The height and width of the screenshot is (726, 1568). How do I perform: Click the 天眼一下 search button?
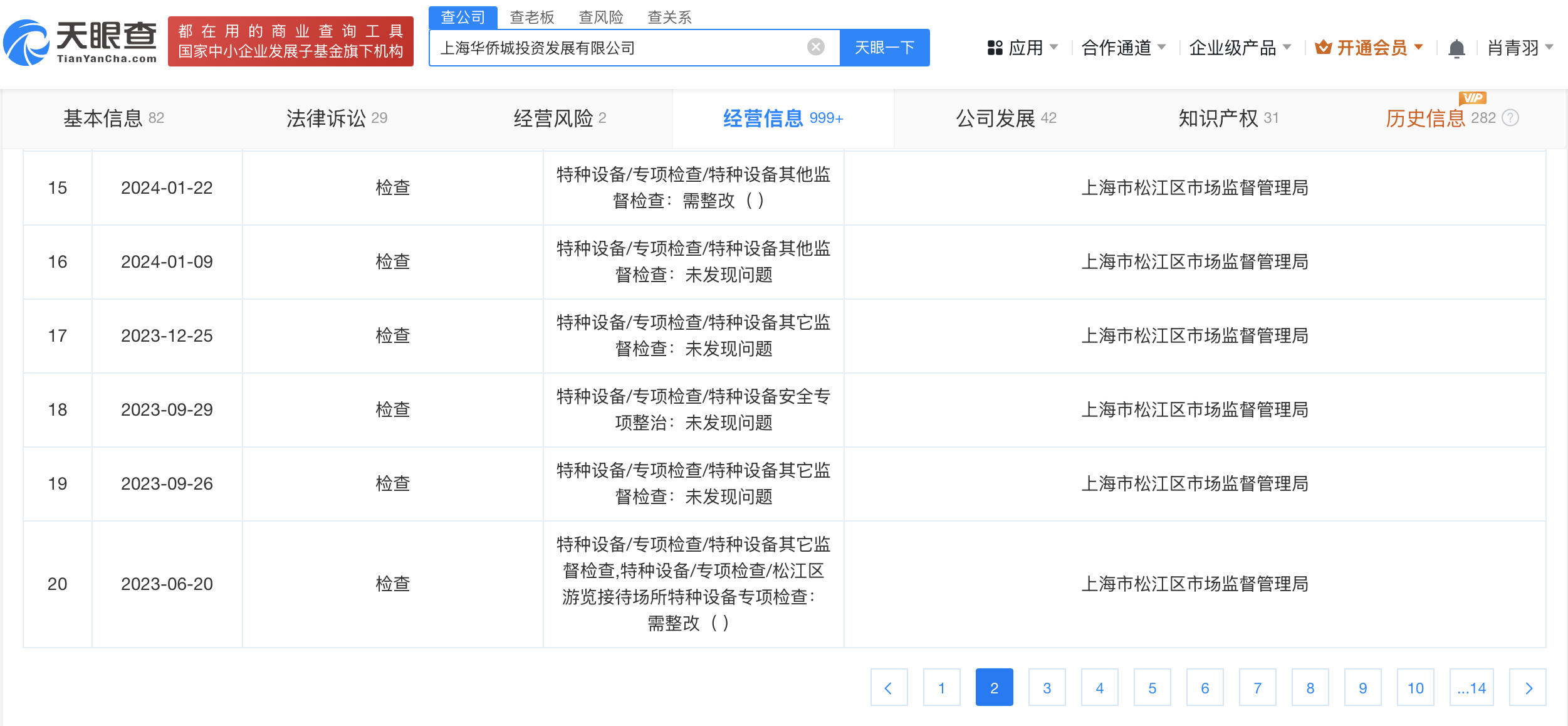coord(884,48)
